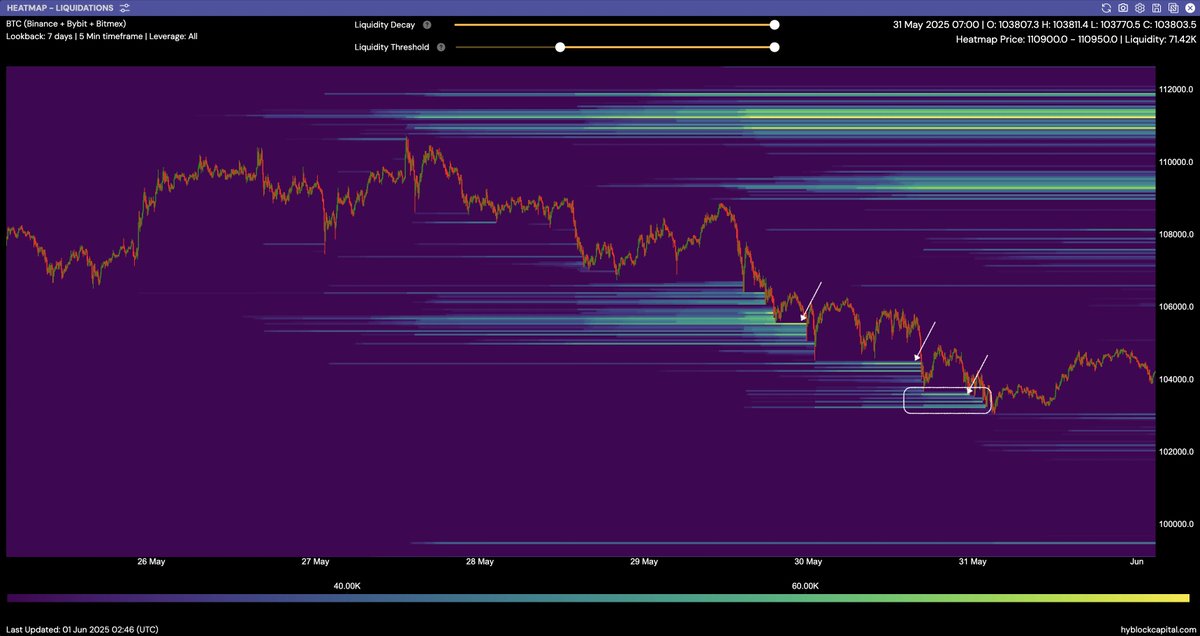Viewport: 1200px width, 636px height.
Task: Click the close X button in the toolbar
Action: pyautogui.click(x=1189, y=8)
